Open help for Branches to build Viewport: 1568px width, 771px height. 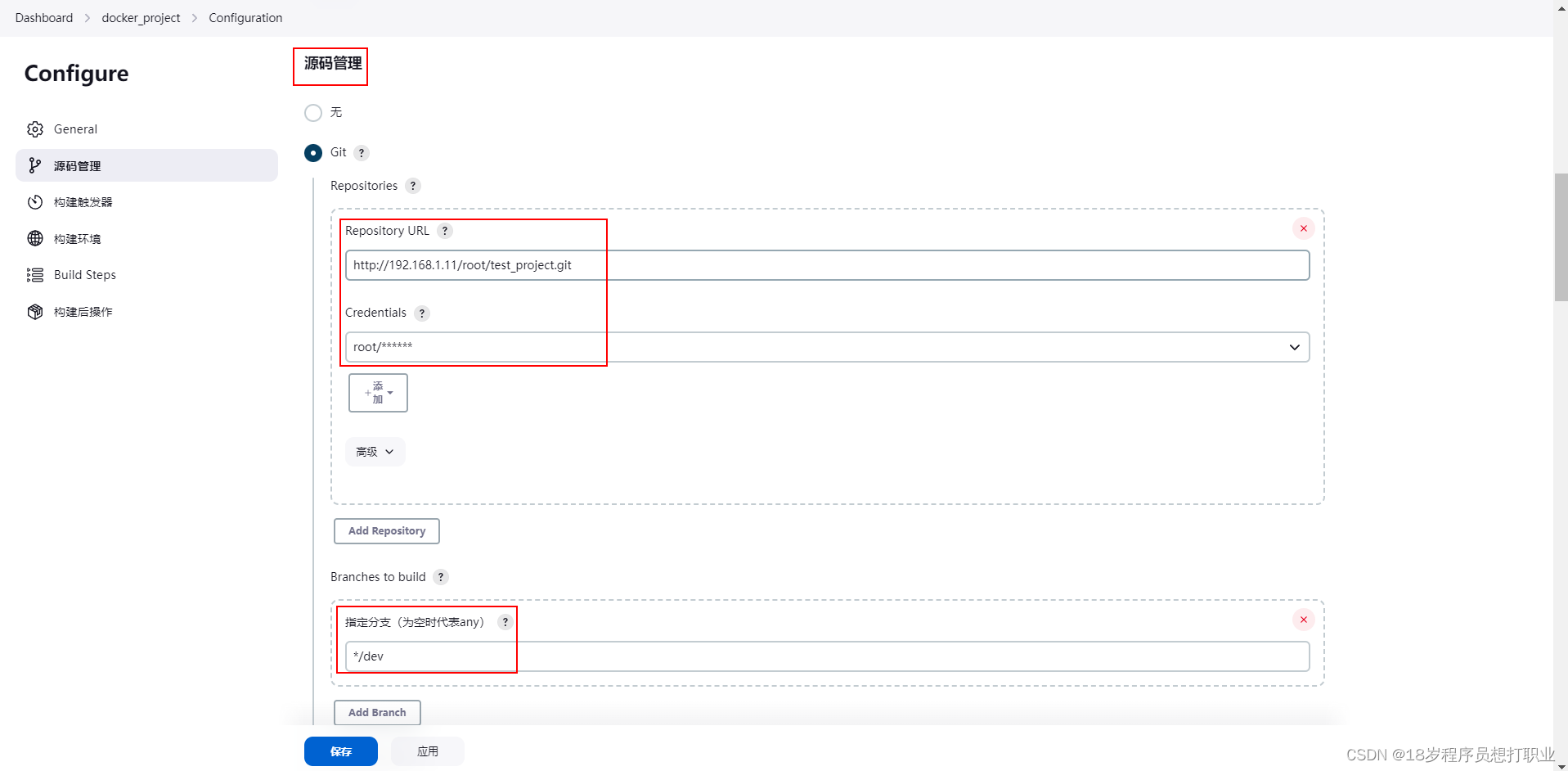click(x=441, y=577)
